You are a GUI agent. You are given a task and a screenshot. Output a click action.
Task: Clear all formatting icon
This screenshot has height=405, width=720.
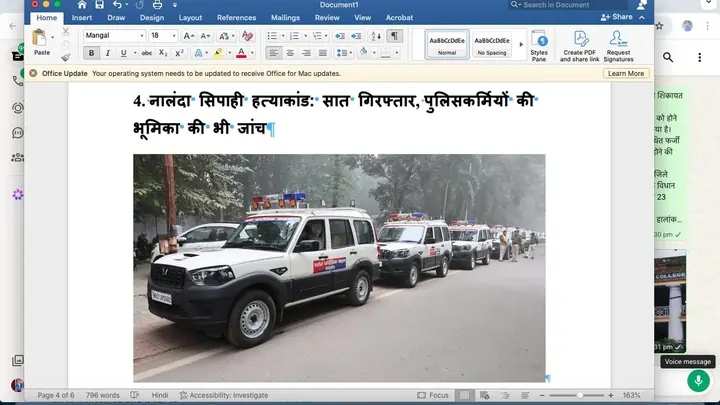click(247, 36)
